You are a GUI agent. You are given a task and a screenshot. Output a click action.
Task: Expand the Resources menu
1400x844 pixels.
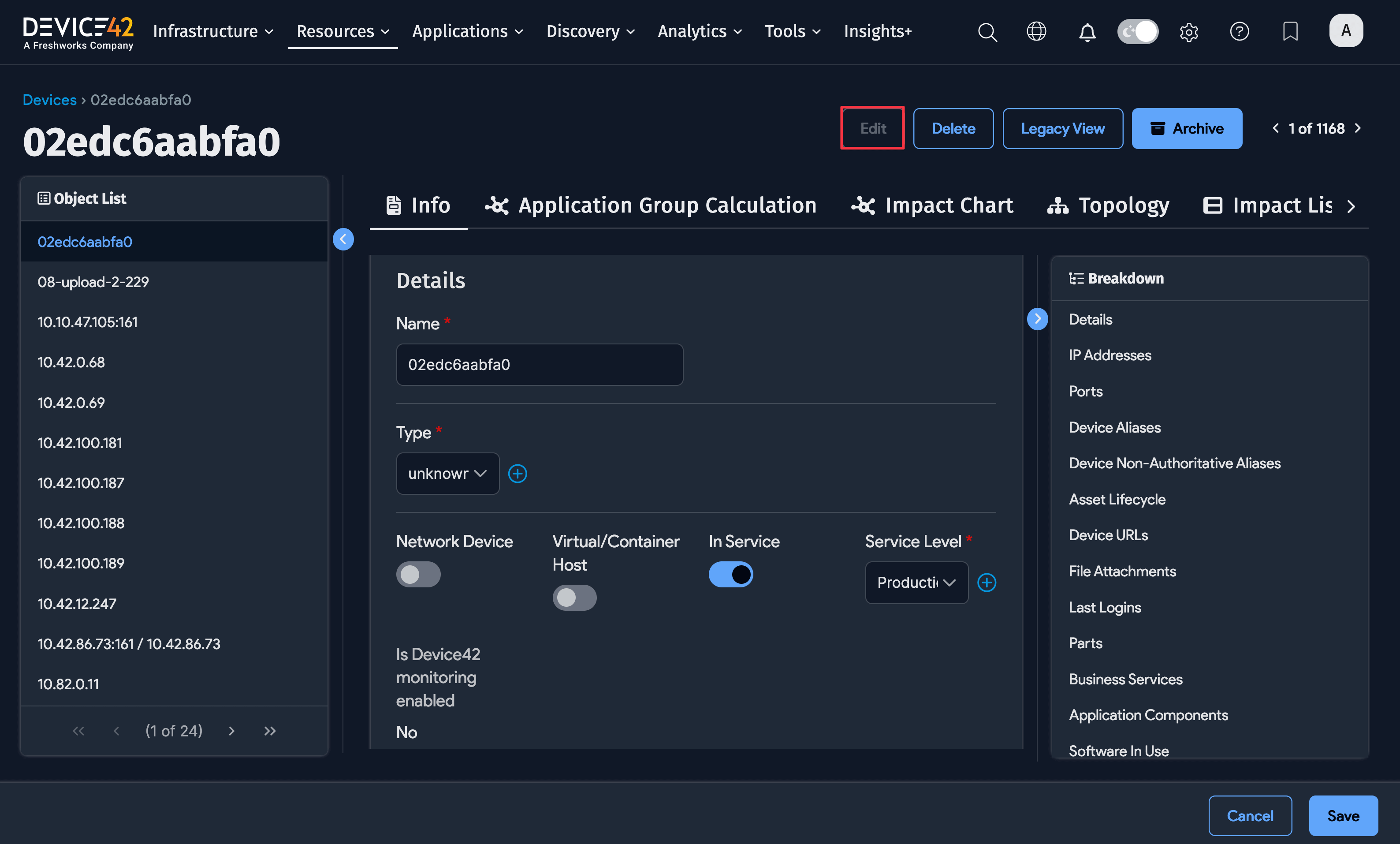click(343, 31)
